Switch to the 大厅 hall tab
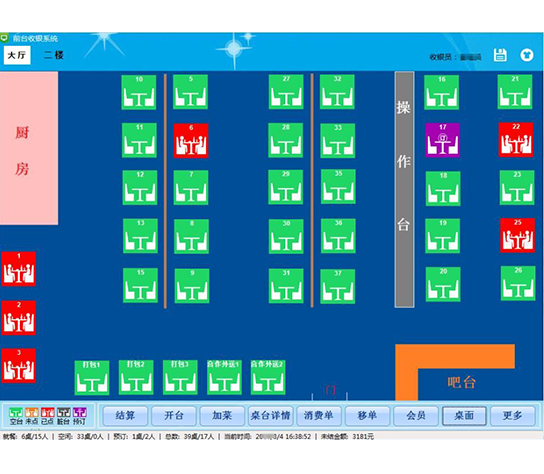This screenshot has width=544, height=474. click(x=17, y=55)
